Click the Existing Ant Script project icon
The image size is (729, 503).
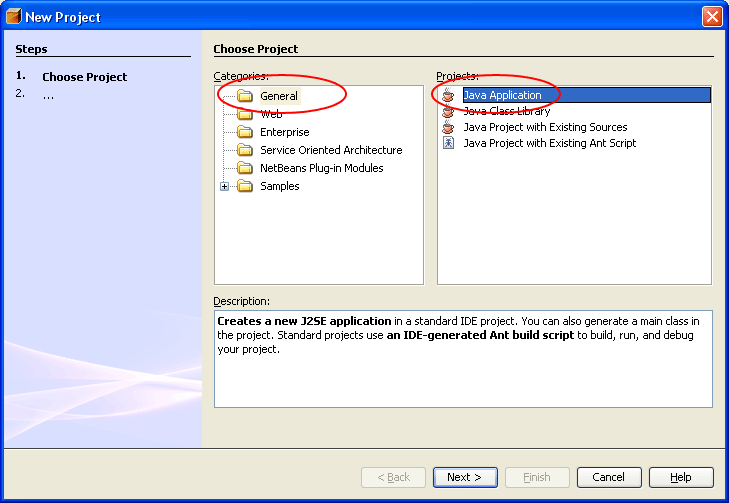pyautogui.click(x=448, y=143)
